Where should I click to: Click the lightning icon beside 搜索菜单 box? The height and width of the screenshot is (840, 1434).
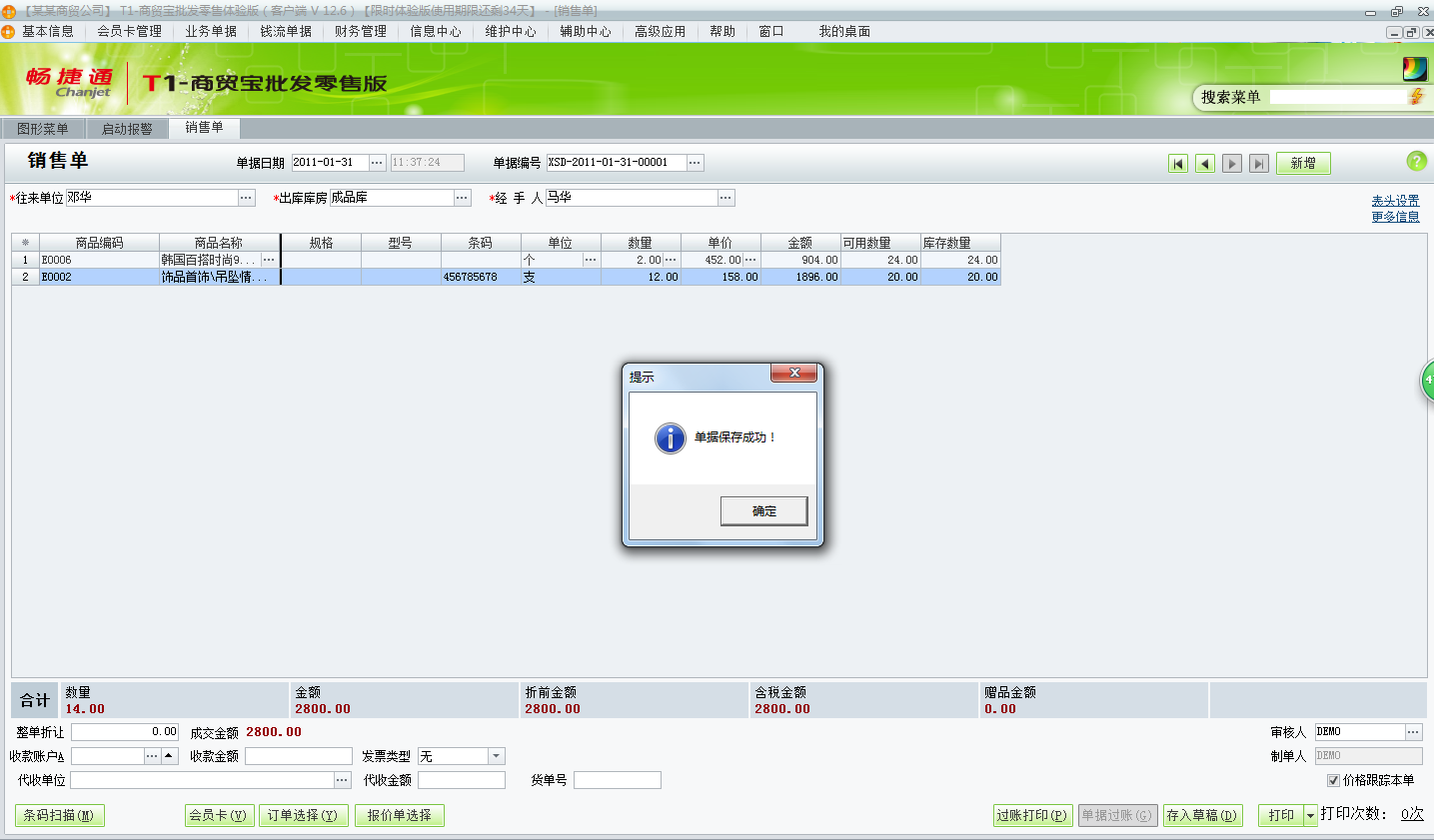click(x=1418, y=96)
